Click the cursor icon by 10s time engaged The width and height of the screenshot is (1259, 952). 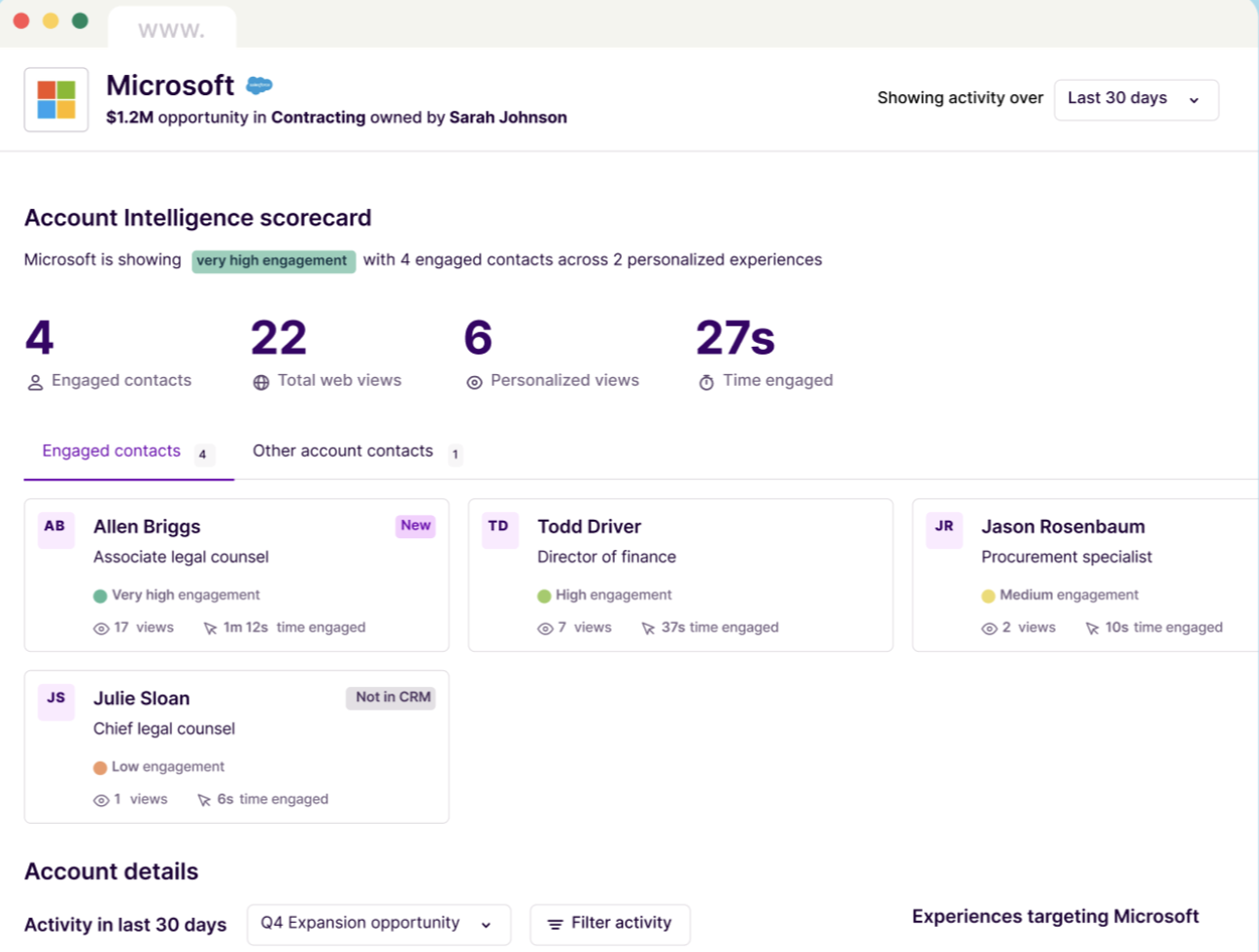1092,629
